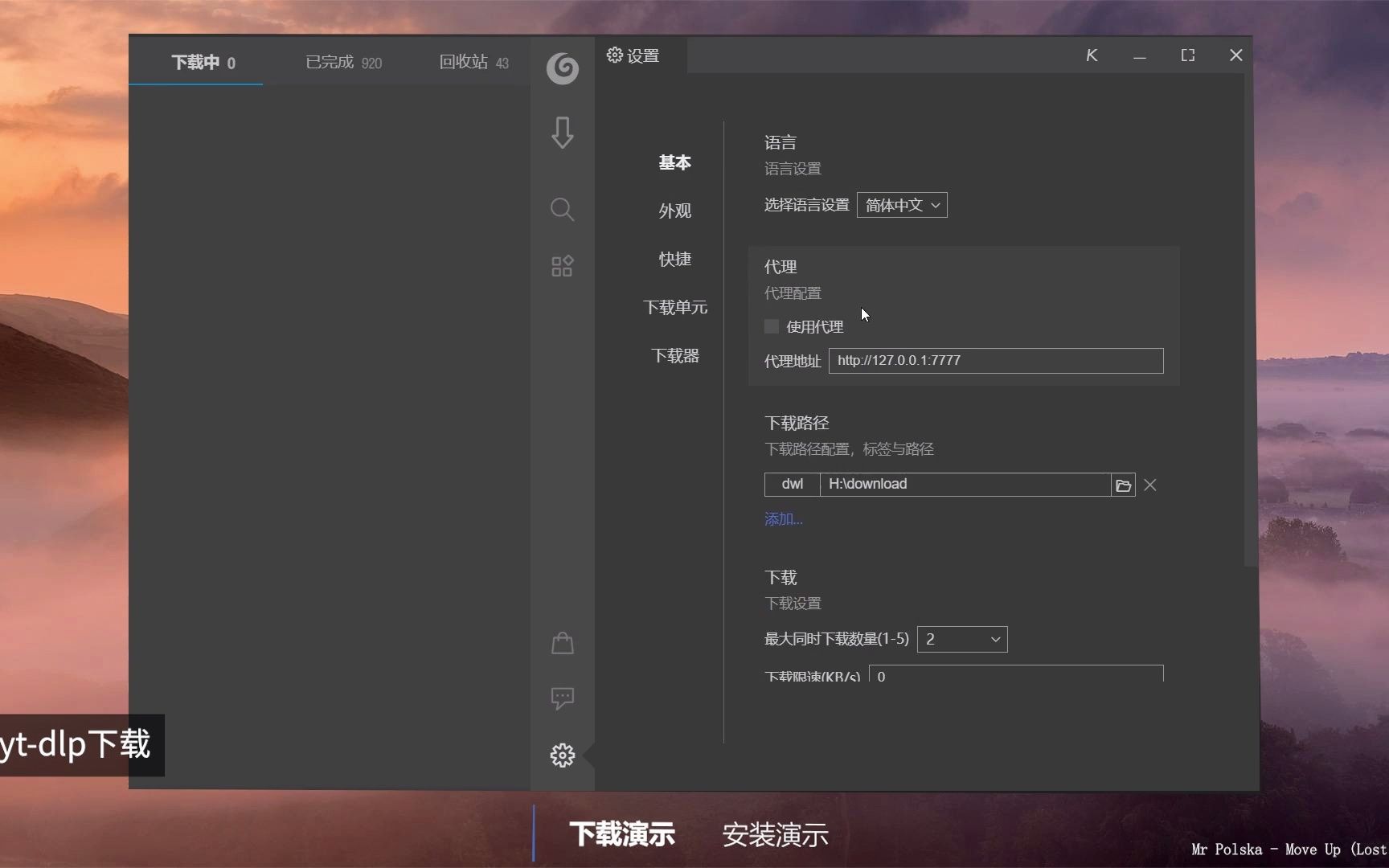Select the 快捷 settings category
1389x868 pixels.
(x=675, y=259)
